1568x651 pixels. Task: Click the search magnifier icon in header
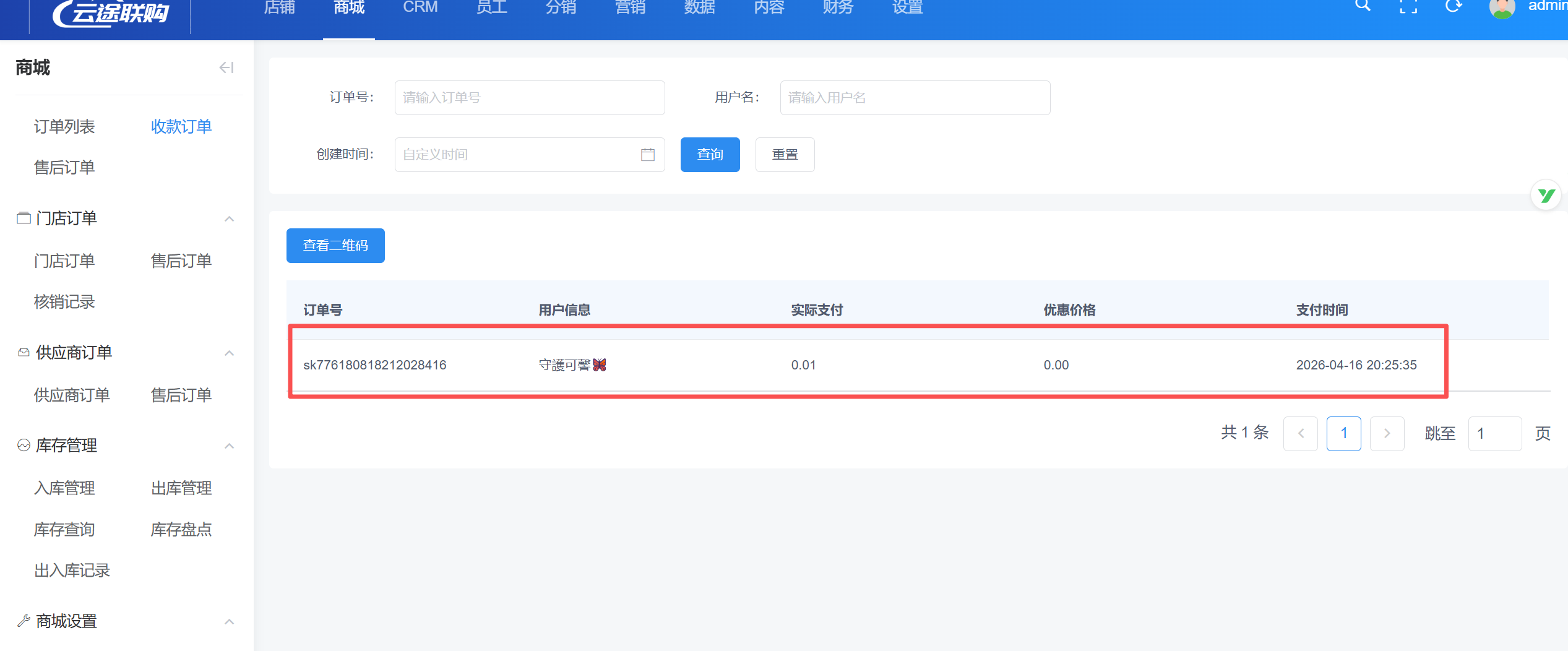[1363, 6]
